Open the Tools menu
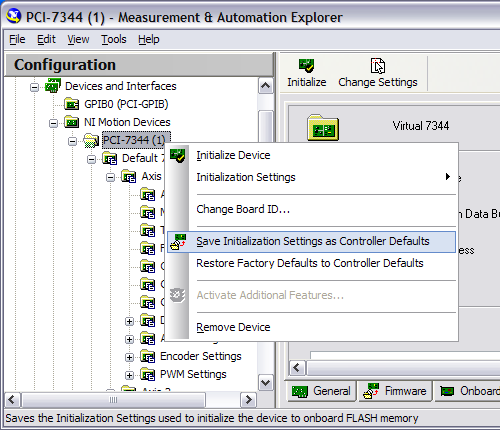The image size is (500, 430). coord(114,39)
